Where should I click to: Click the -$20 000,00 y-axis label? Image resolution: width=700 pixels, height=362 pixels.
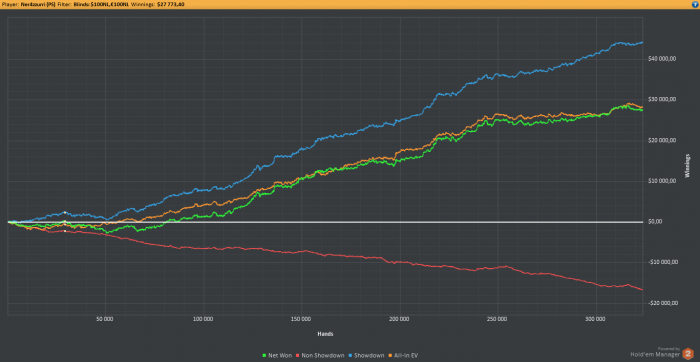click(664, 303)
